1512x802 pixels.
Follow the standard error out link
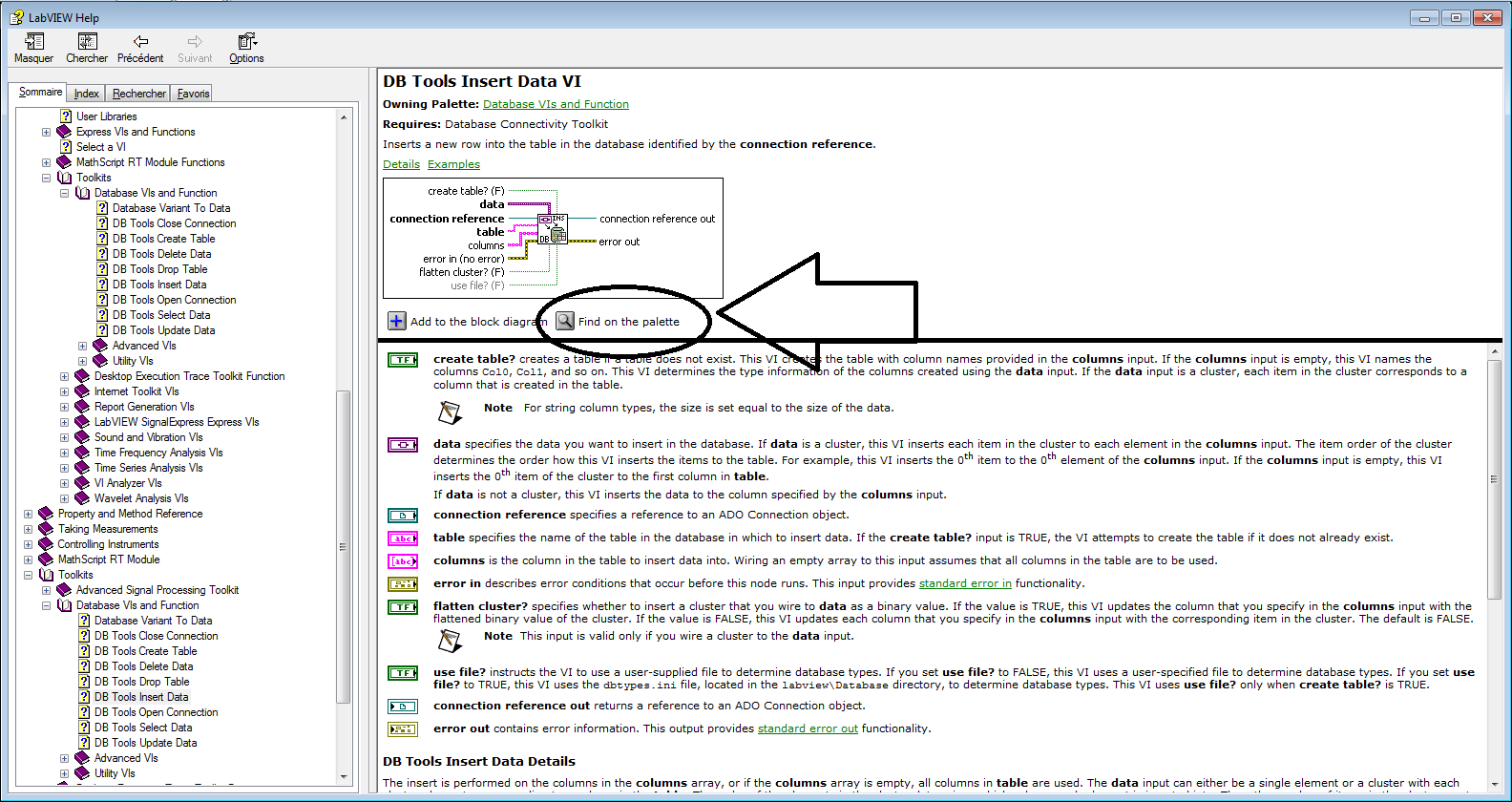coord(808,728)
